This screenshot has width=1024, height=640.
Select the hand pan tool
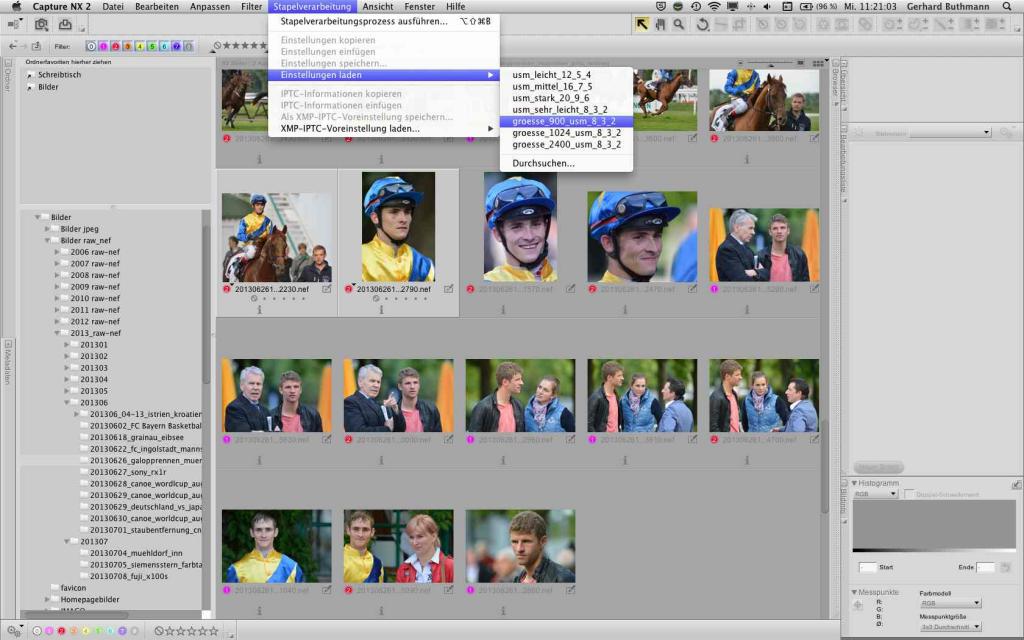pos(660,25)
